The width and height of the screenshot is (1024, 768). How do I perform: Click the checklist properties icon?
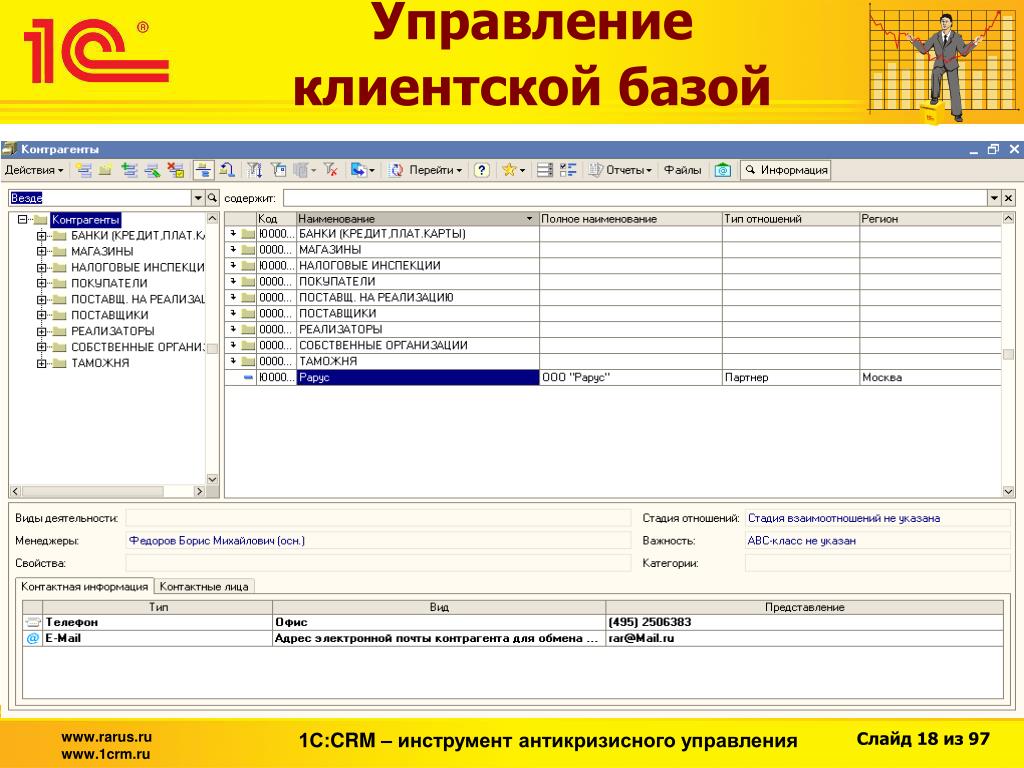[x=568, y=170]
